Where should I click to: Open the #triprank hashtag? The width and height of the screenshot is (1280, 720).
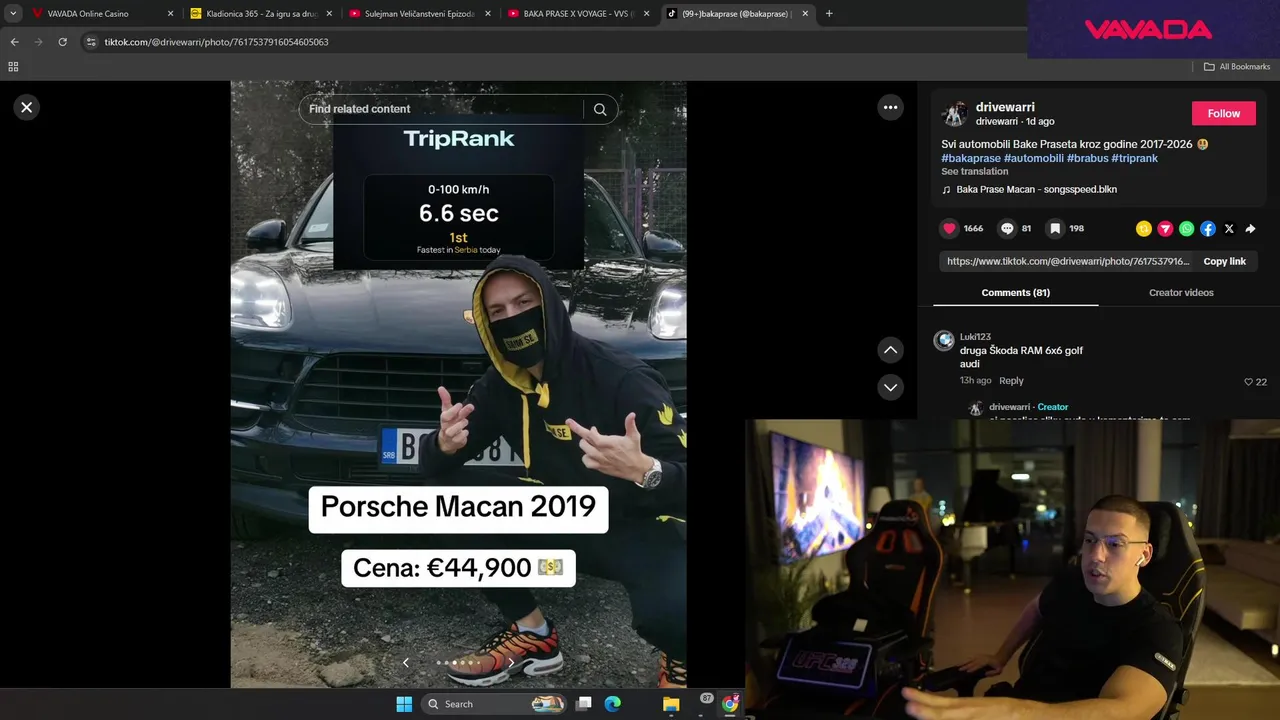[x=1135, y=158]
